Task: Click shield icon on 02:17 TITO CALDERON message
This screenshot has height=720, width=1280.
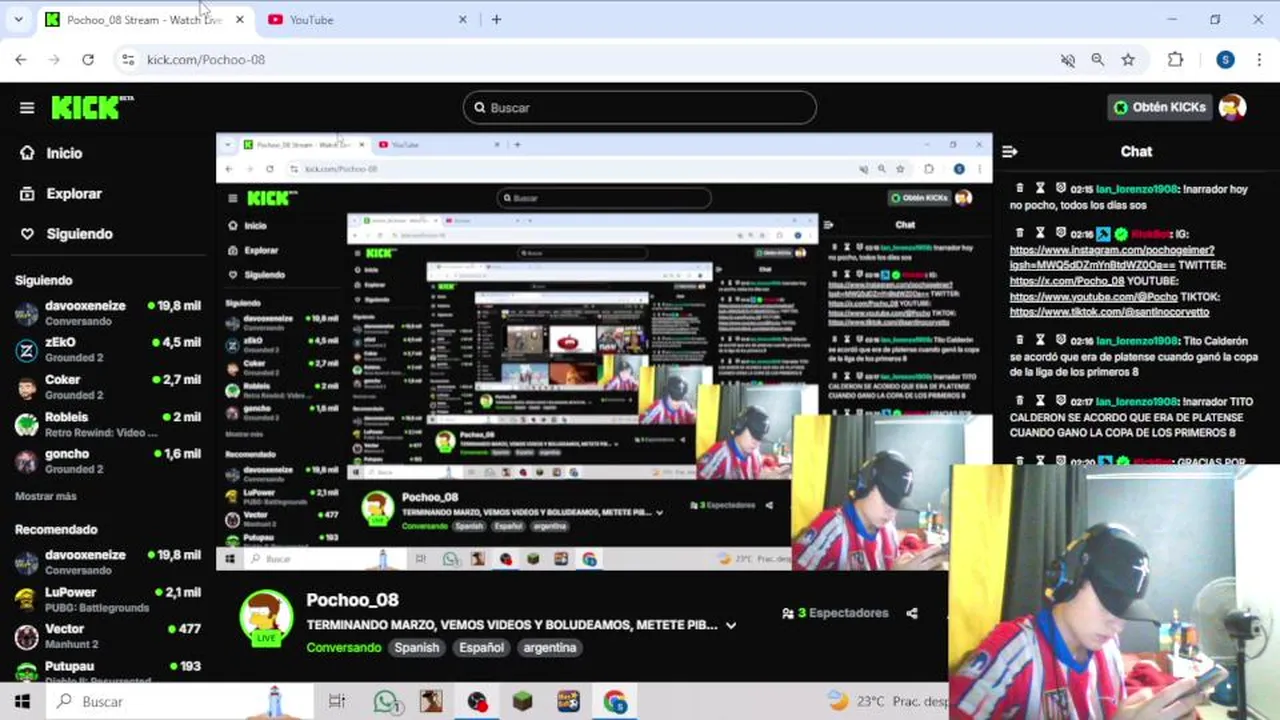Action: (1060, 401)
